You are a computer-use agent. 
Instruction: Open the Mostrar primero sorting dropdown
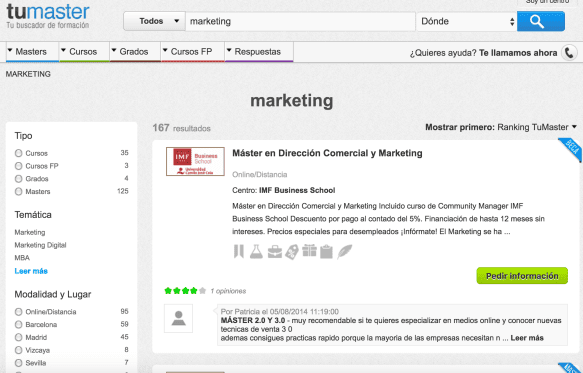[501, 127]
